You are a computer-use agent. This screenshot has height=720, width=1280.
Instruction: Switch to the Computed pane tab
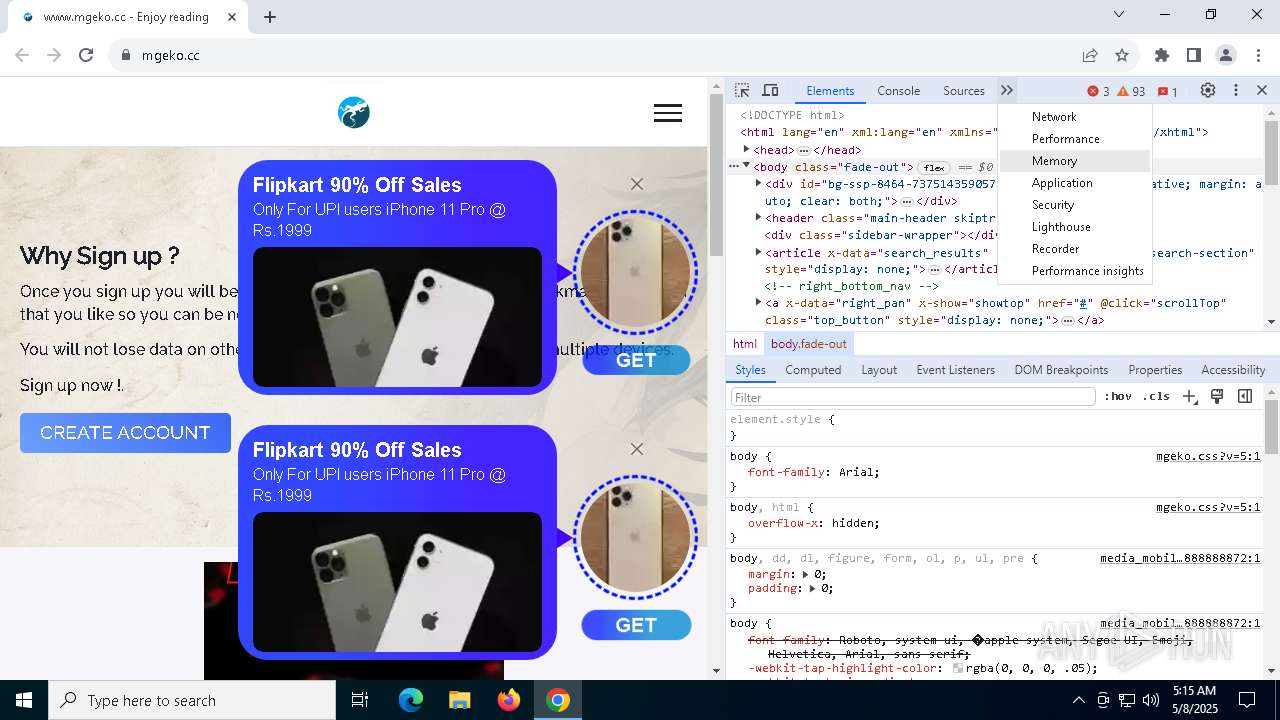tap(813, 370)
